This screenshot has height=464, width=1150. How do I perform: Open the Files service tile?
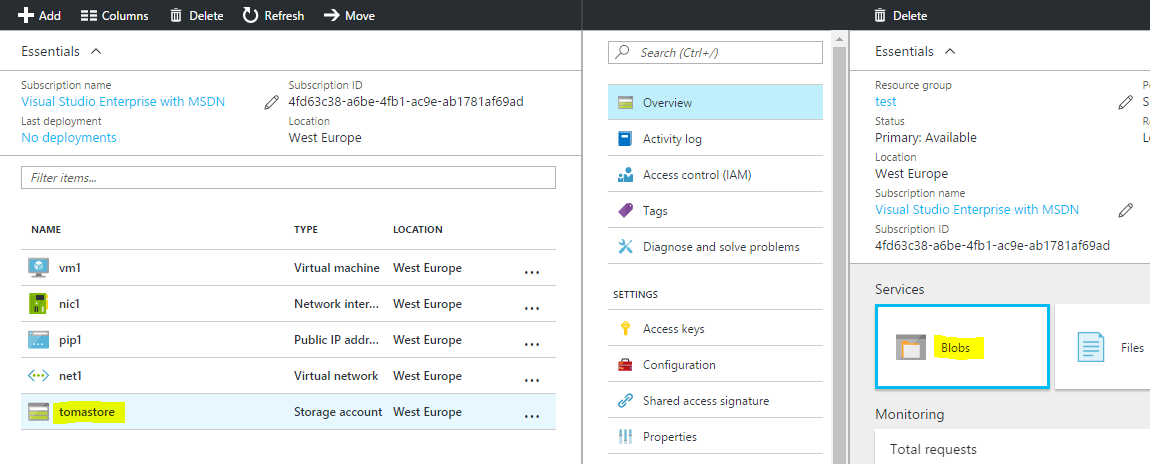coord(1102,347)
